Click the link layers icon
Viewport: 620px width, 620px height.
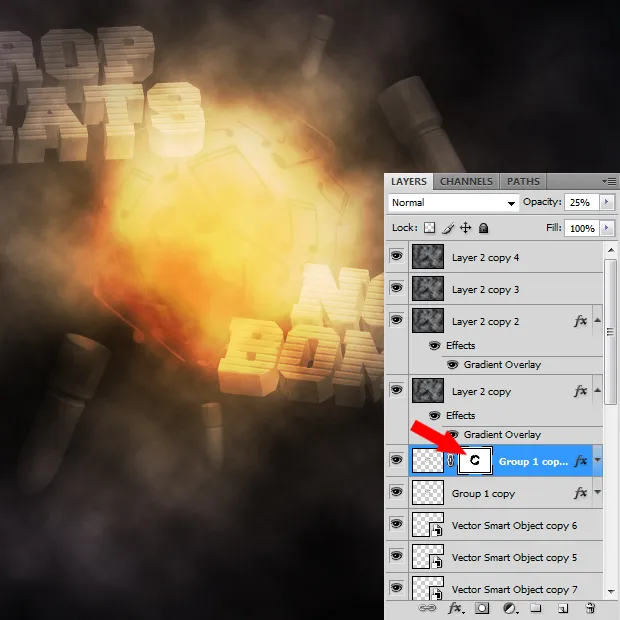point(427,608)
